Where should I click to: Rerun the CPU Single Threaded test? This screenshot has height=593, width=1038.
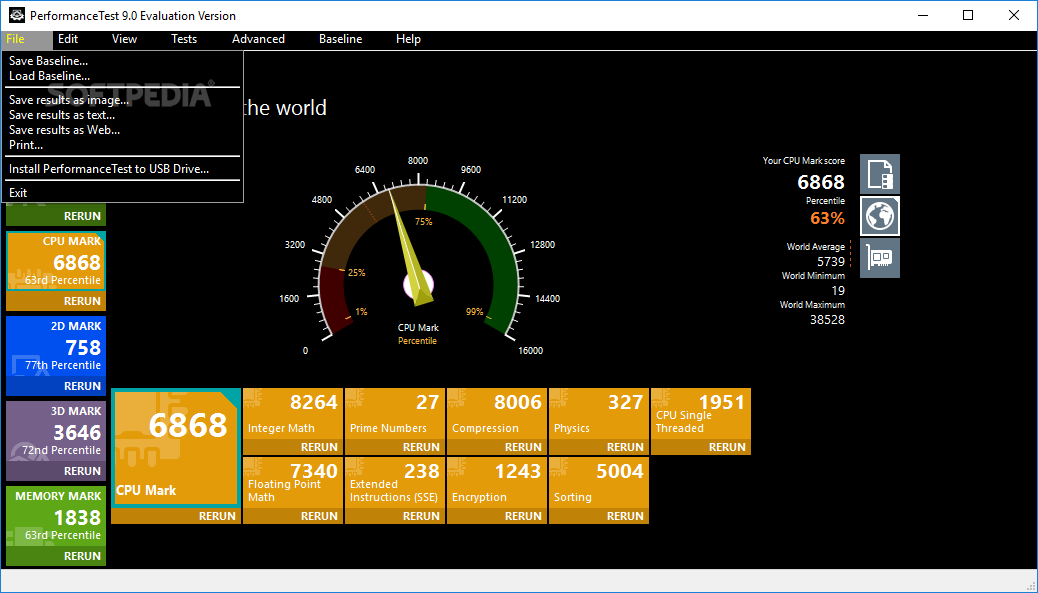(727, 447)
